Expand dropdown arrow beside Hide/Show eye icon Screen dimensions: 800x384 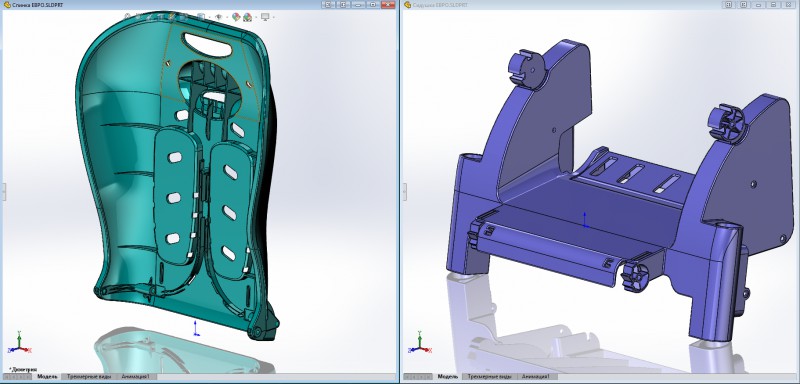coord(227,17)
